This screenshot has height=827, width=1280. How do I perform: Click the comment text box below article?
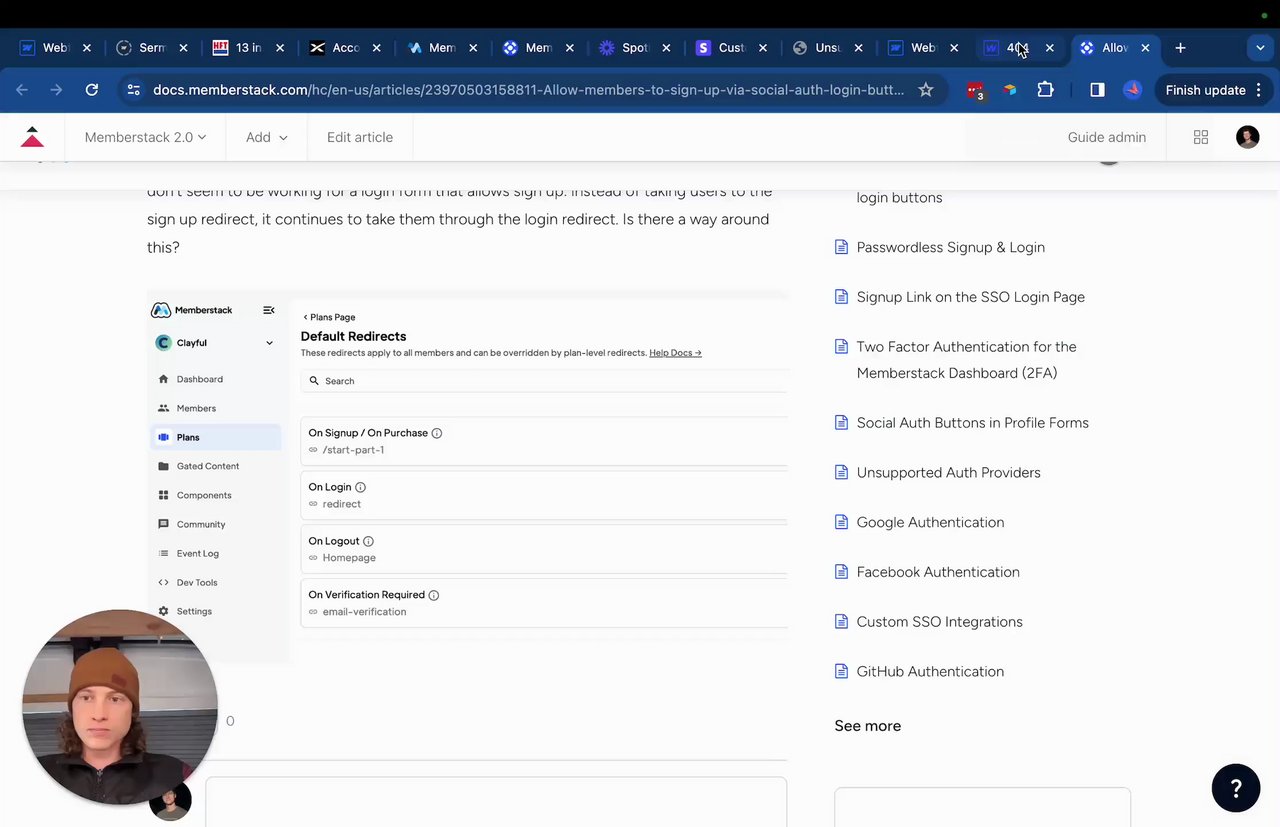496,802
